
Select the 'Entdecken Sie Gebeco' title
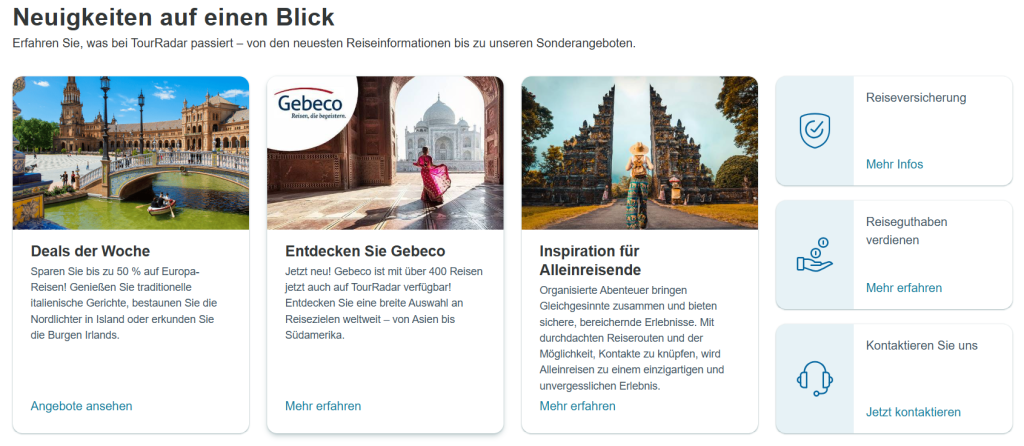(x=365, y=251)
